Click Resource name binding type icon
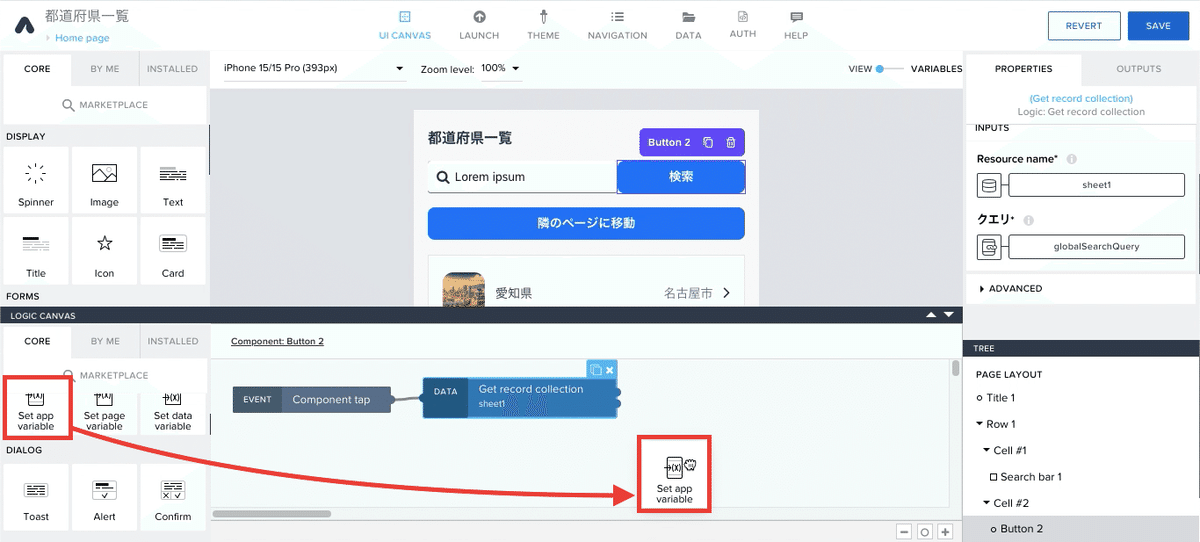 pyautogui.click(x=989, y=185)
